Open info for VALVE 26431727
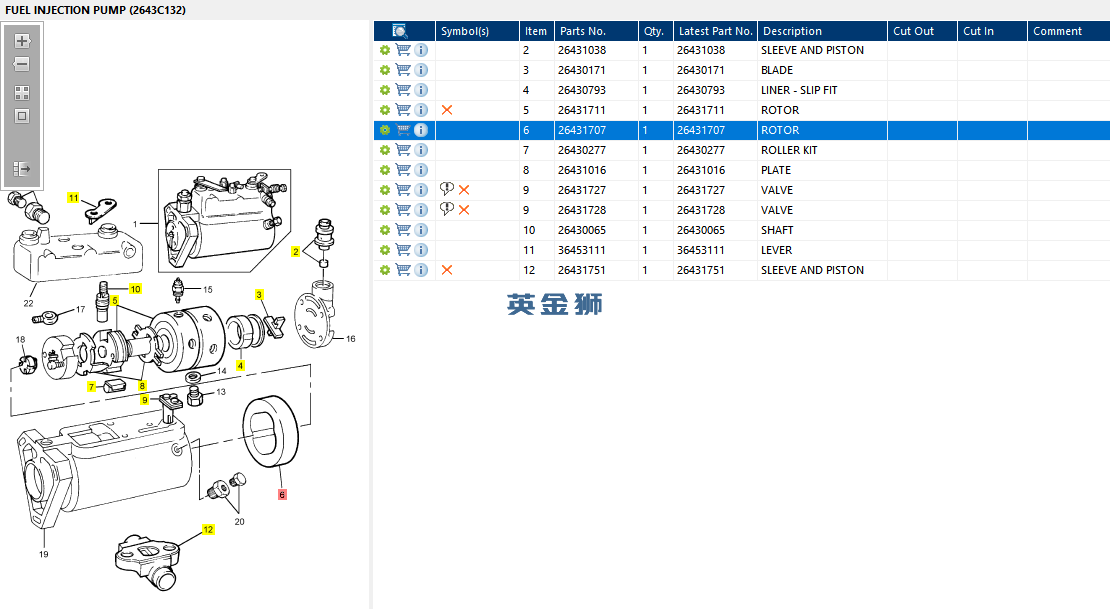 (421, 190)
